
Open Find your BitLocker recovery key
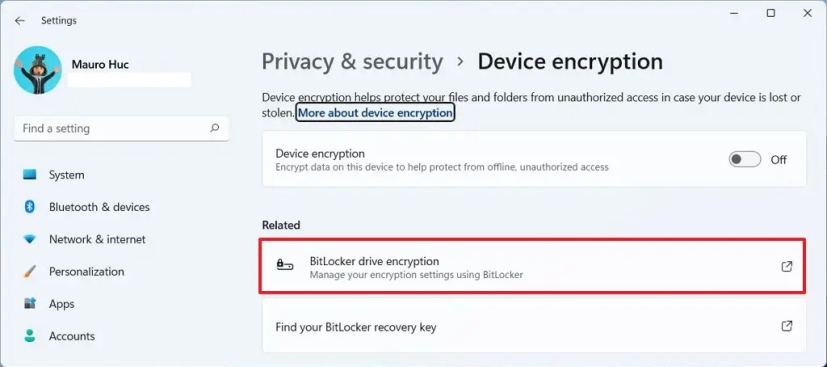534,326
